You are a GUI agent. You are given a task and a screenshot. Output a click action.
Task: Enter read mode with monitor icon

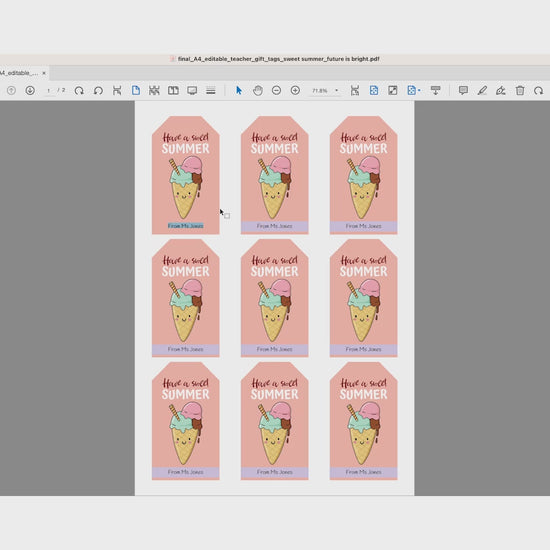click(192, 90)
